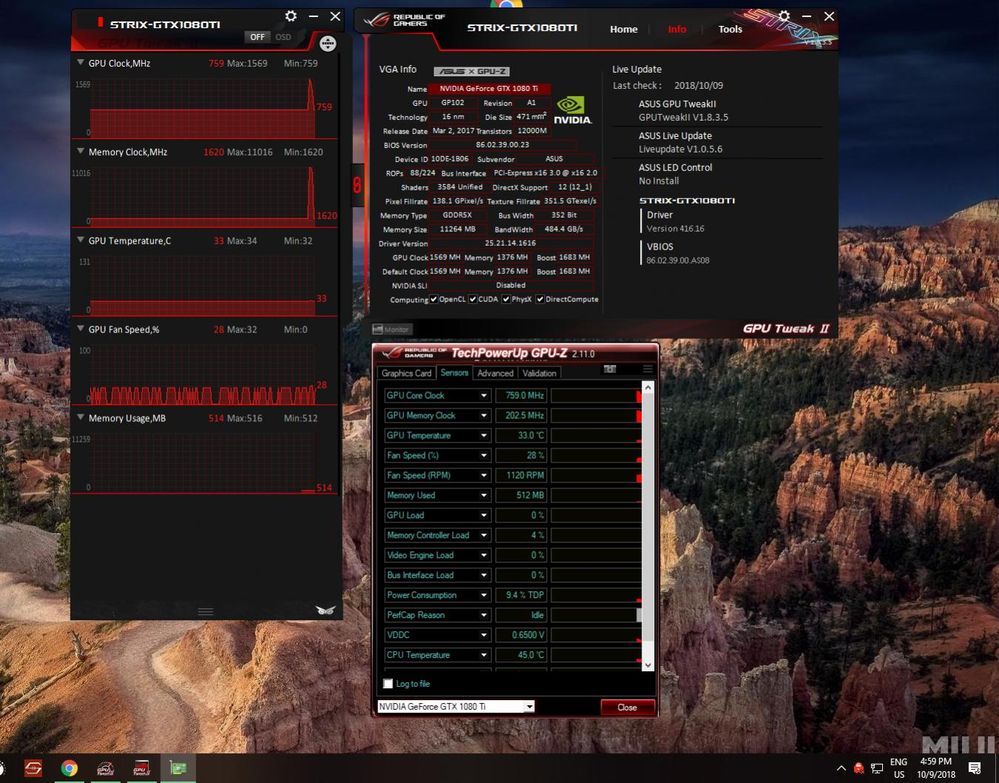Click the red tray notification icon
The image size is (999, 783).
[x=859, y=768]
